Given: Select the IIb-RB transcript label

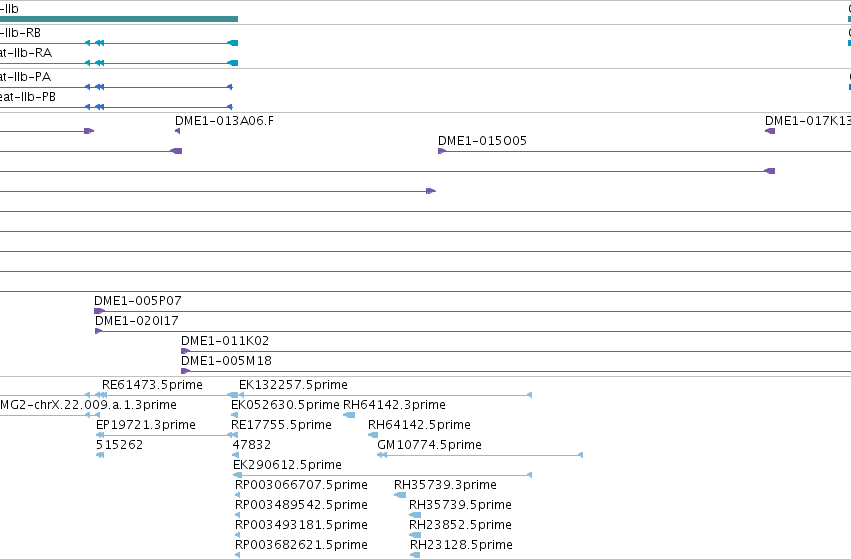Looking at the screenshot, I should click(x=20, y=33).
